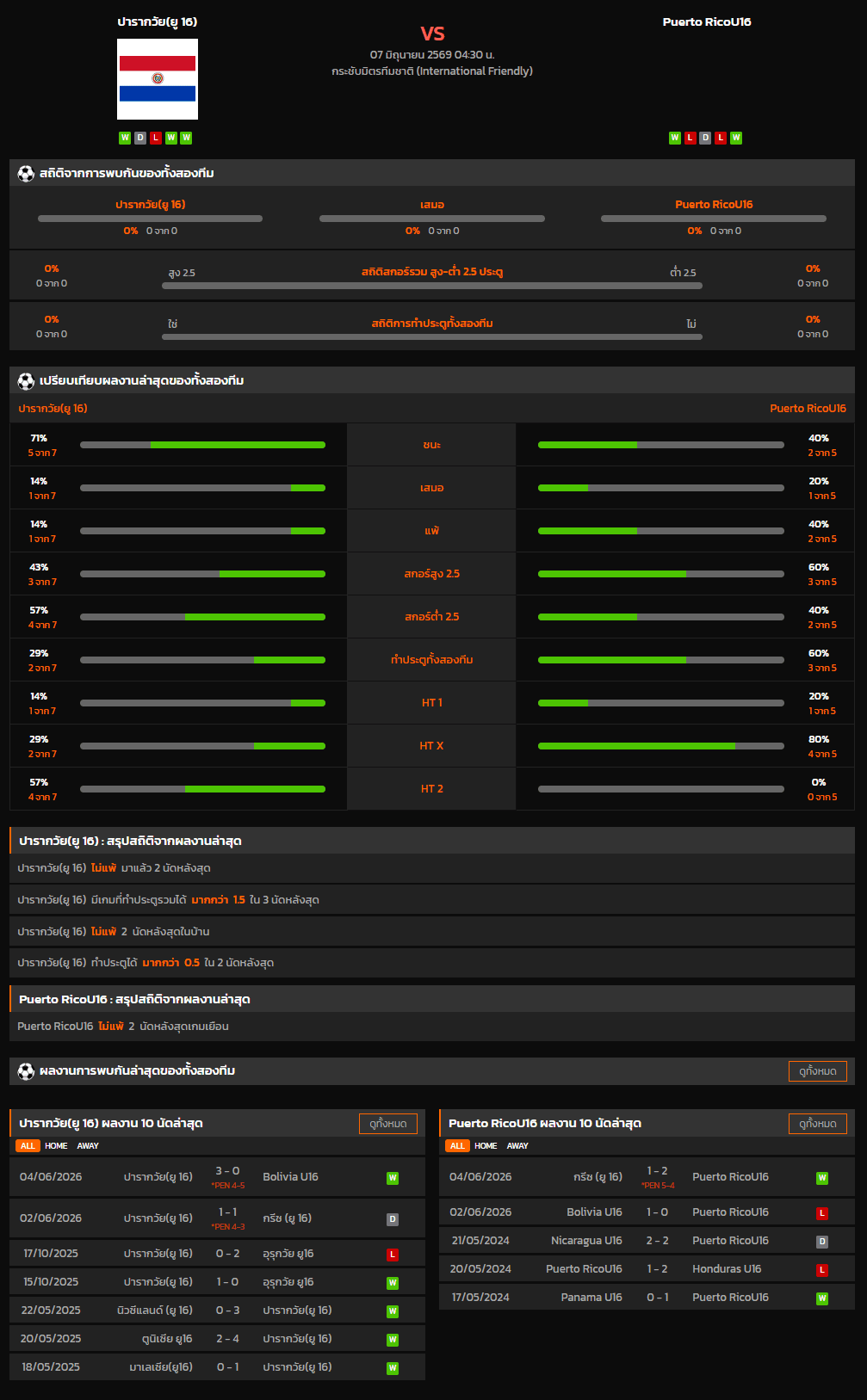
Task: Click the soccer ball icon beside recent form comparison header
Action: click(26, 381)
